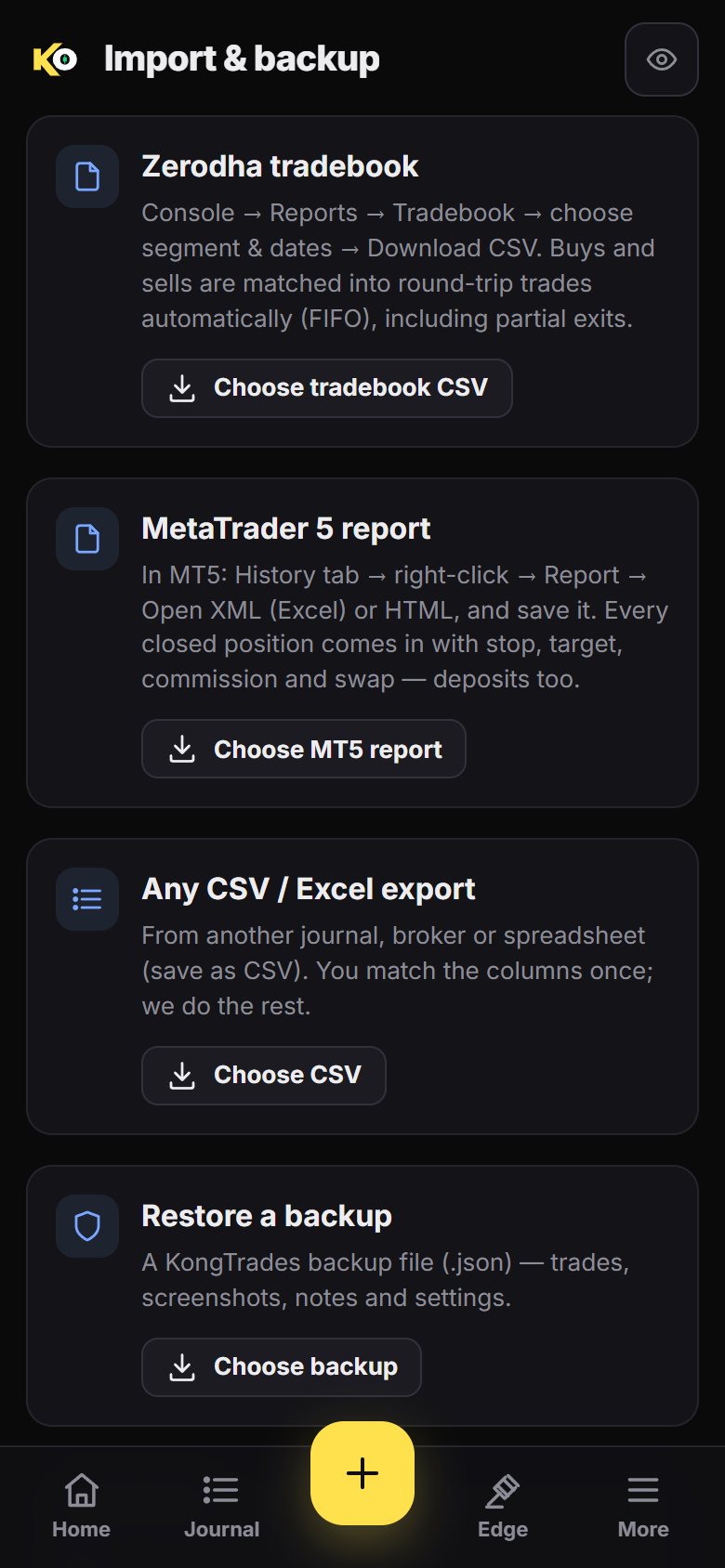Click the download icon in Choose CSV
This screenshot has width=725, height=1568.
pos(182,1076)
